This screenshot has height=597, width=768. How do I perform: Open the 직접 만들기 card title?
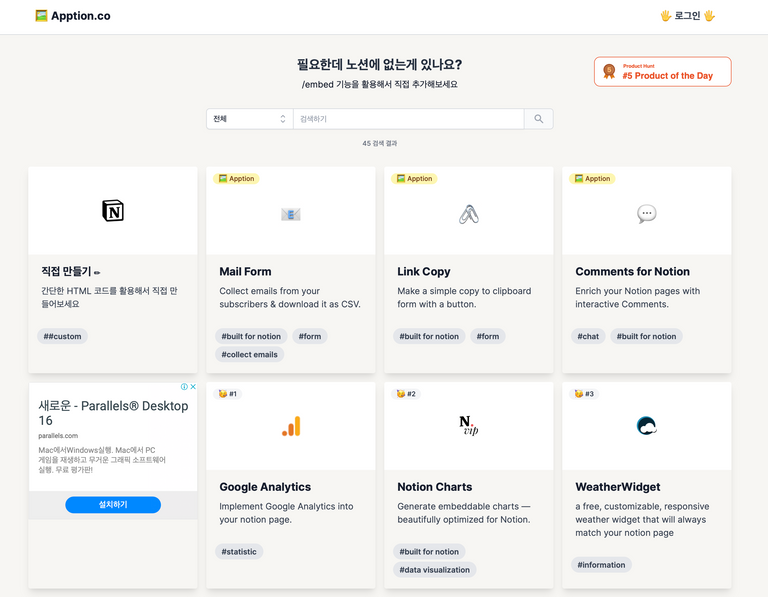pyautogui.click(x=71, y=271)
